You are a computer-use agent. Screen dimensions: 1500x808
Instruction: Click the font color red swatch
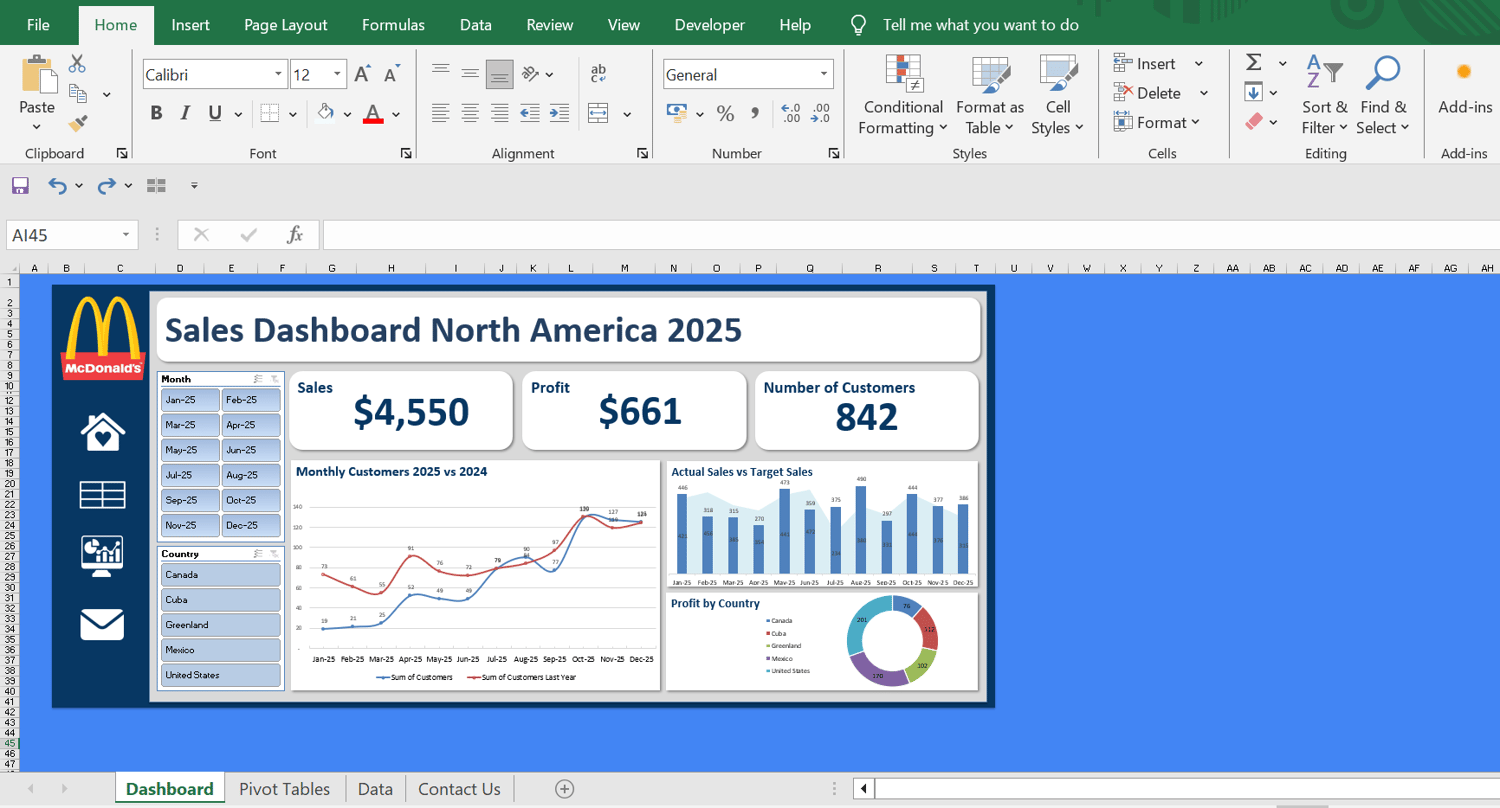[373, 113]
